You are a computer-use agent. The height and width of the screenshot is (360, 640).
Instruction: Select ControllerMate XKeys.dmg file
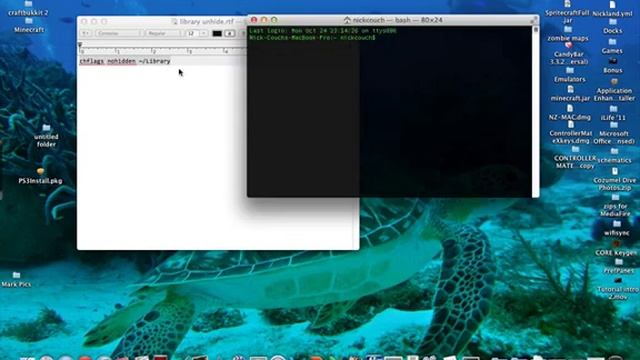click(571, 133)
